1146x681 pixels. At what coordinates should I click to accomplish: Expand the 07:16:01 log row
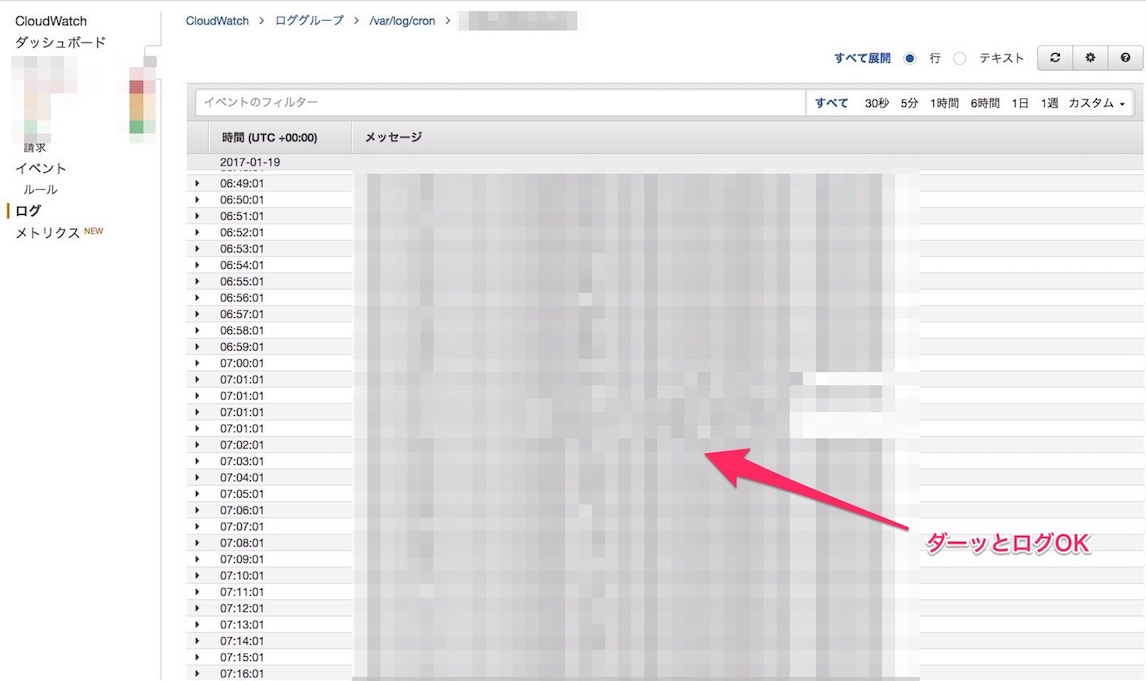pyautogui.click(x=197, y=673)
